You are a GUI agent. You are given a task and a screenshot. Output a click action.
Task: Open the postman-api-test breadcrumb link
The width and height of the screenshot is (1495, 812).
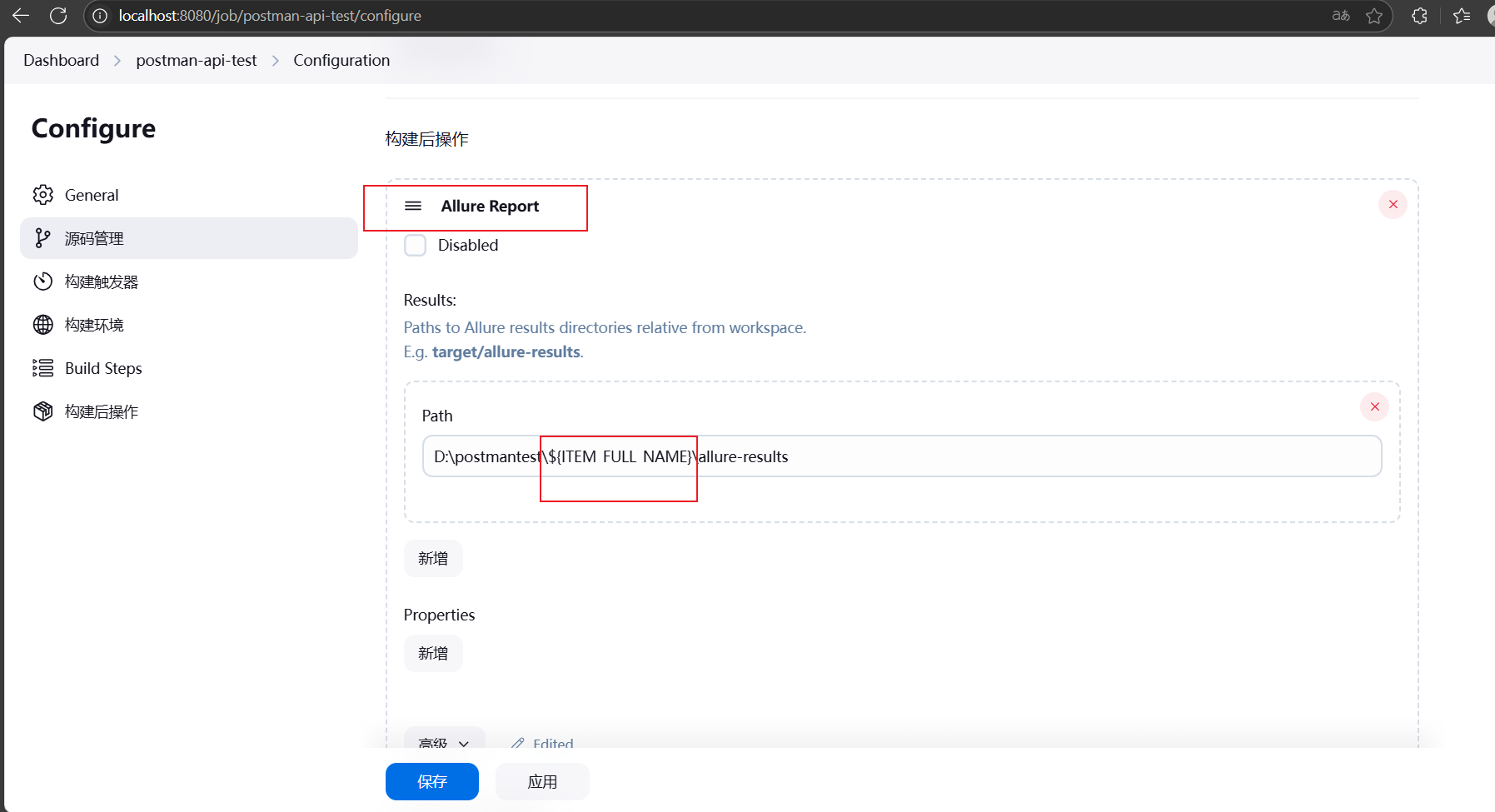click(x=197, y=60)
